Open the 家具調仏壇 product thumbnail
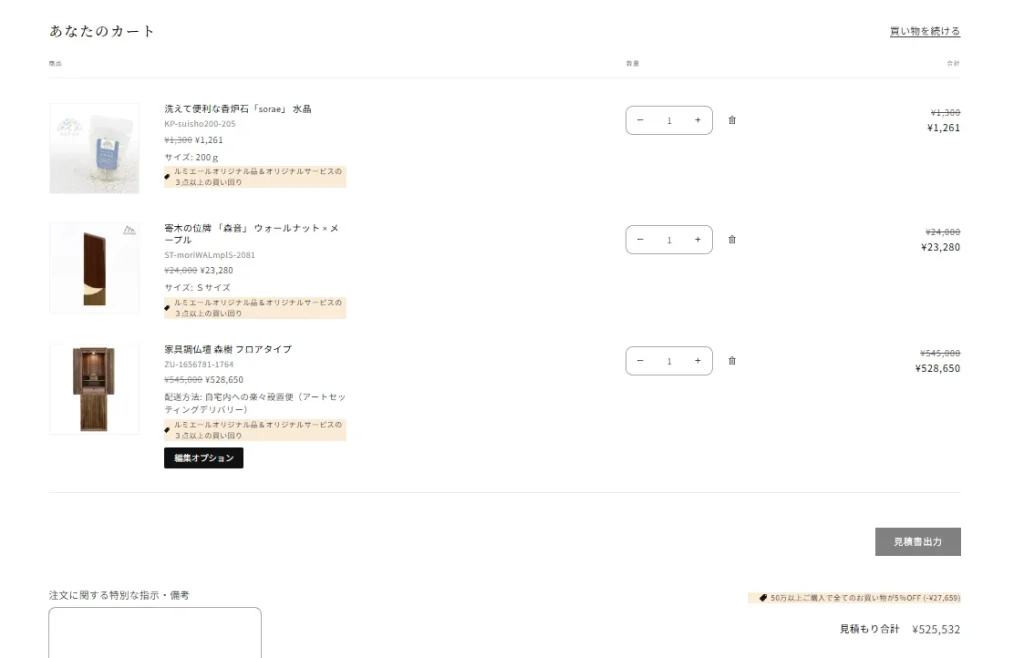Screen dimensions: 1024x658 click(95, 389)
